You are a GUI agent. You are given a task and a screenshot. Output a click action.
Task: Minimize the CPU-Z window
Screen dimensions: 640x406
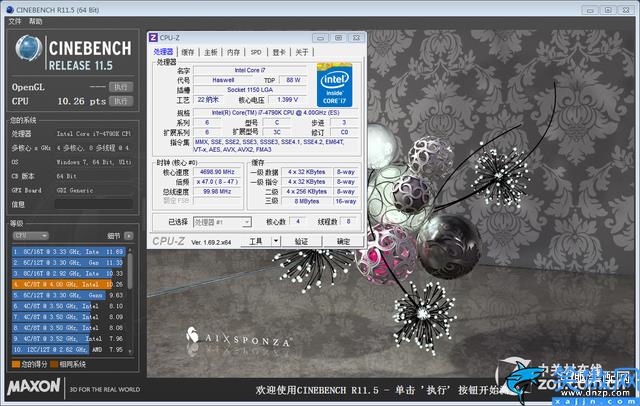pos(320,38)
